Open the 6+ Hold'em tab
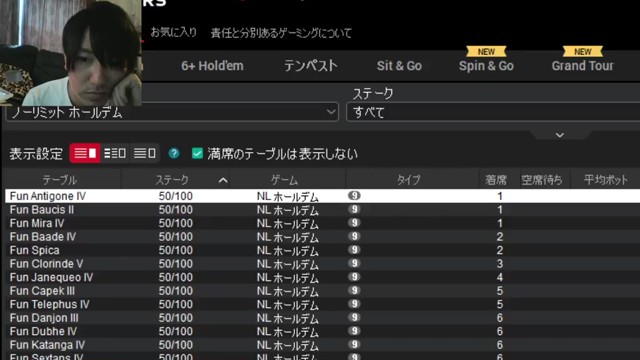 [x=212, y=66]
